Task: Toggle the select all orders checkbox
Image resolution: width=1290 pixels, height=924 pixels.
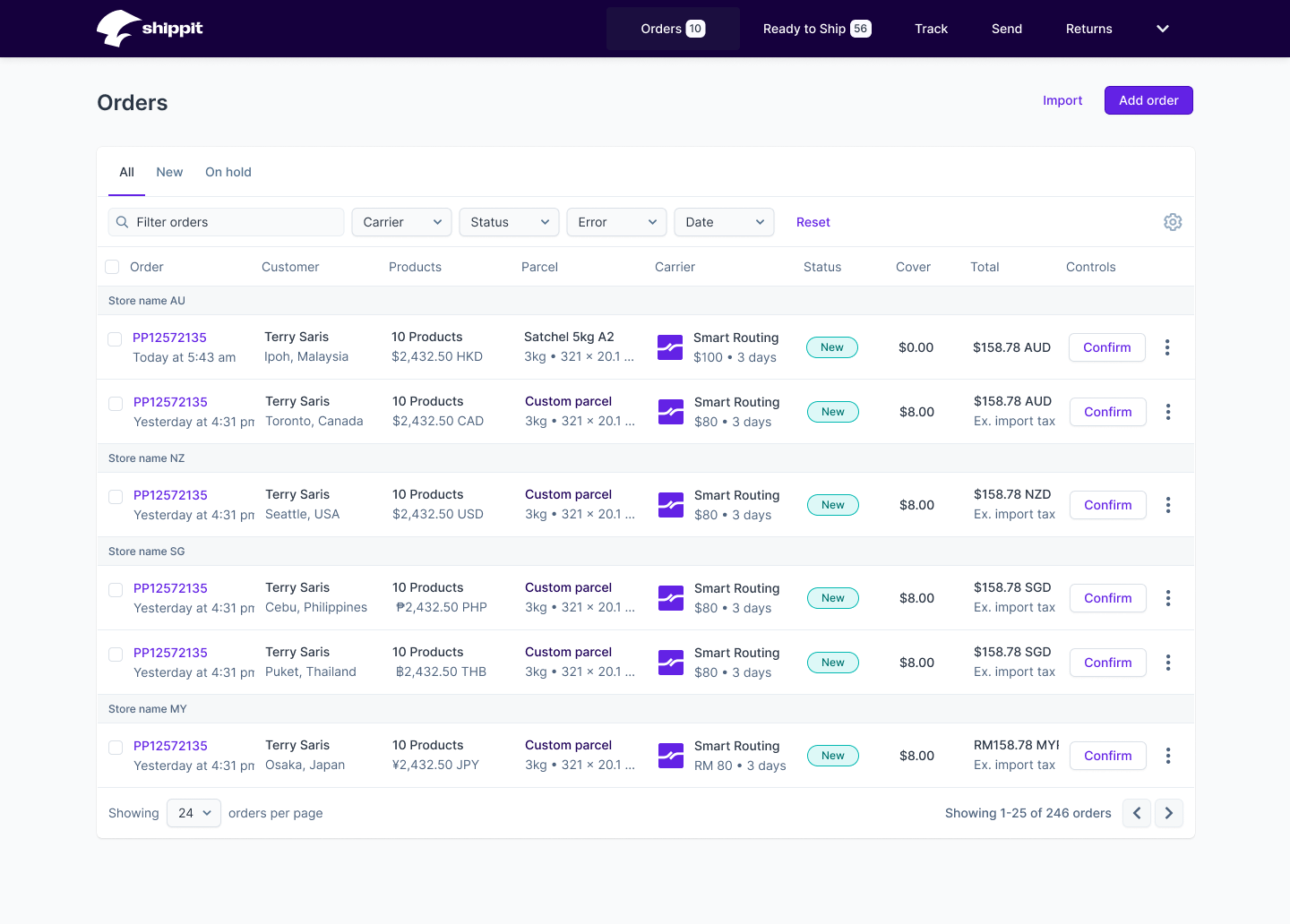Action: tap(112, 267)
